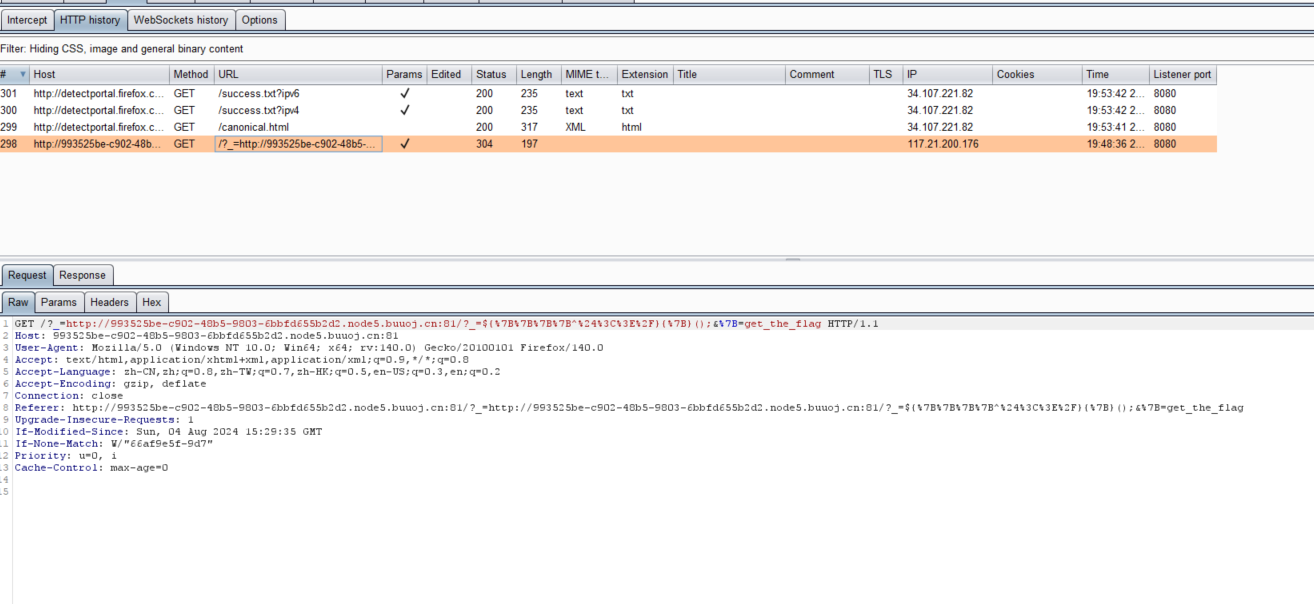1314x604 pixels.
Task: Open the Request tab
Action: click(27, 275)
